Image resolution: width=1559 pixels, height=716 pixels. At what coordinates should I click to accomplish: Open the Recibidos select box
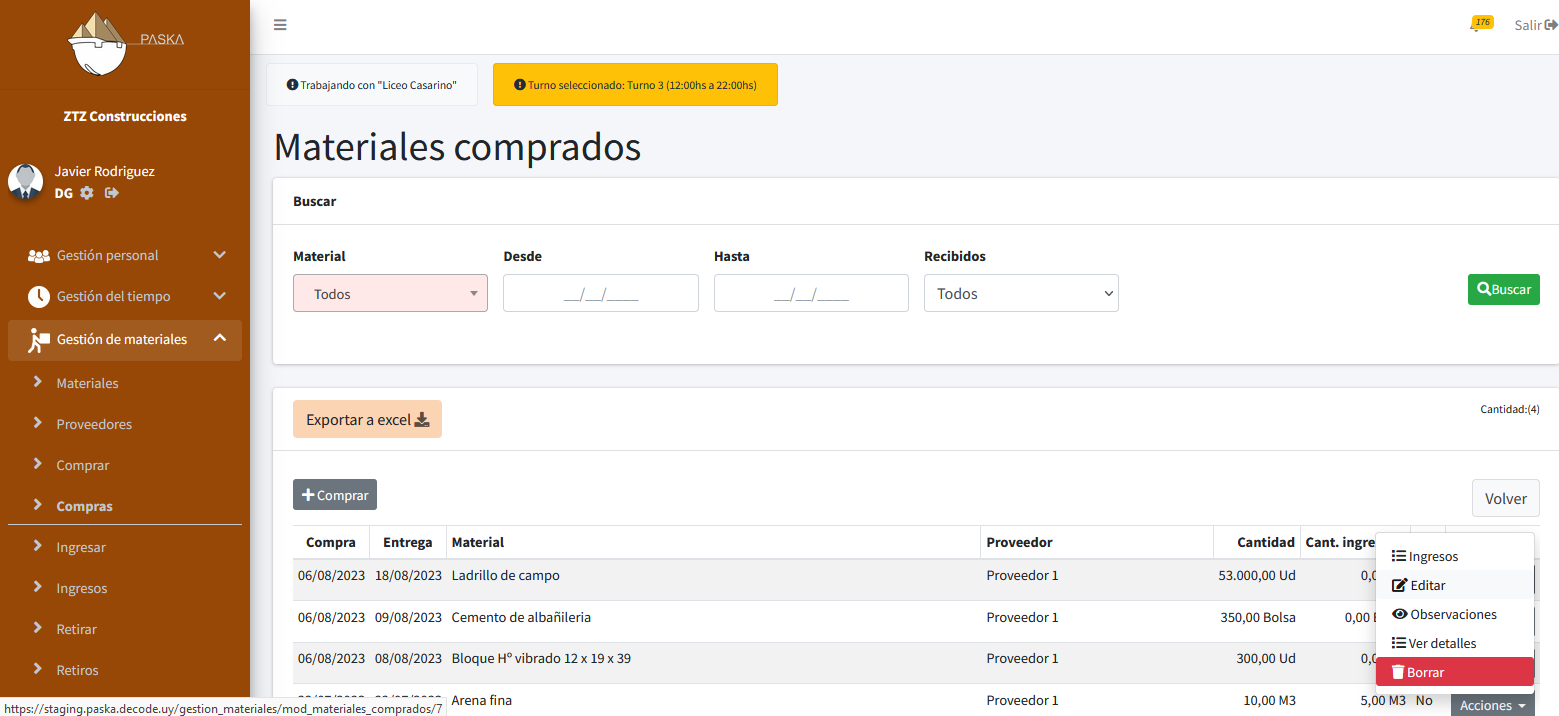[x=1020, y=294]
